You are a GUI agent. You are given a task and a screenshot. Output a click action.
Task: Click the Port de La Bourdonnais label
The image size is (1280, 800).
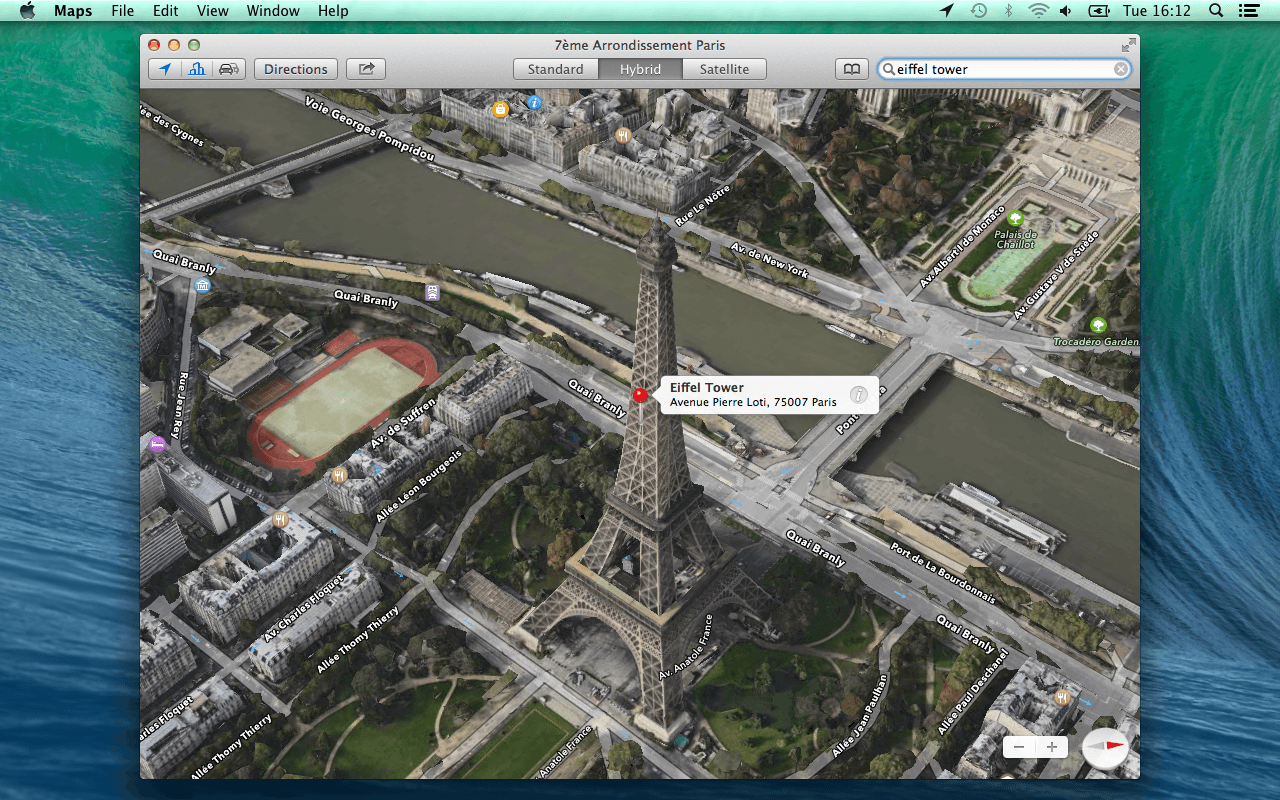[x=943, y=571]
